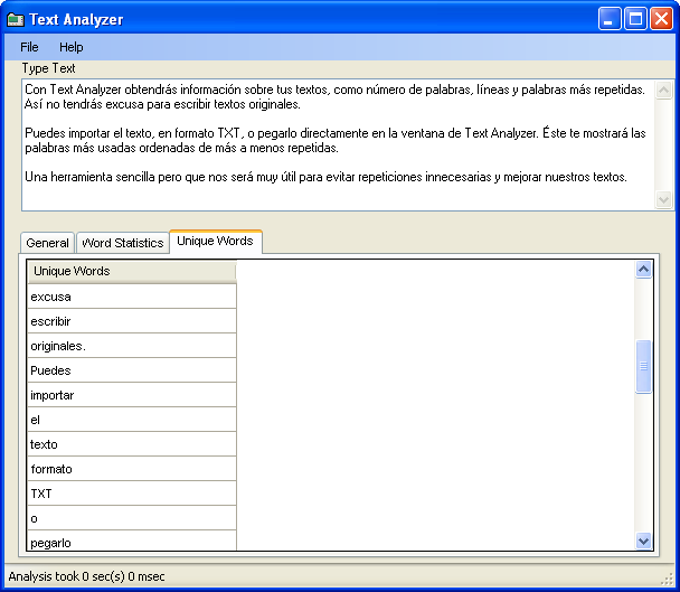
Task: Select the 'formato' row
Action: click(132, 469)
